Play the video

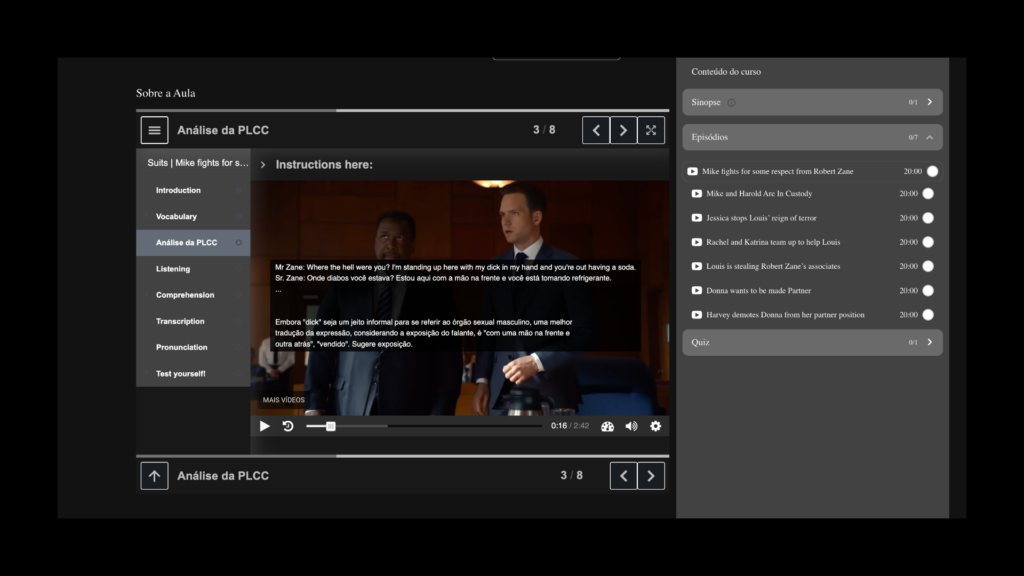point(264,426)
